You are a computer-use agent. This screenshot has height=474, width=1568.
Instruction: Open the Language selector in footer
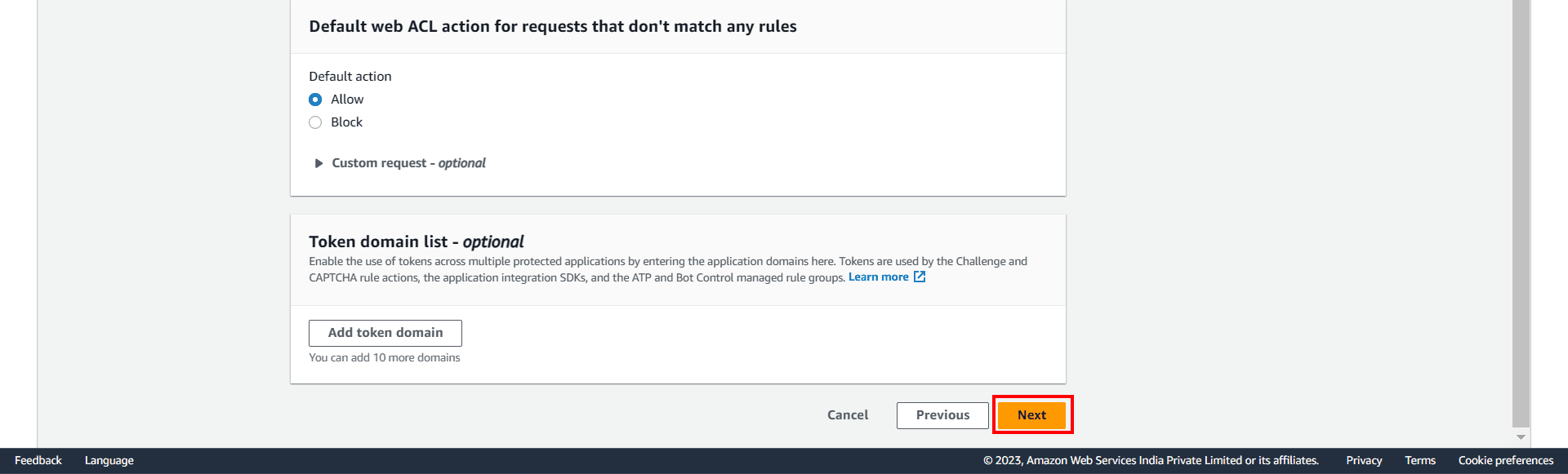pyautogui.click(x=109, y=461)
